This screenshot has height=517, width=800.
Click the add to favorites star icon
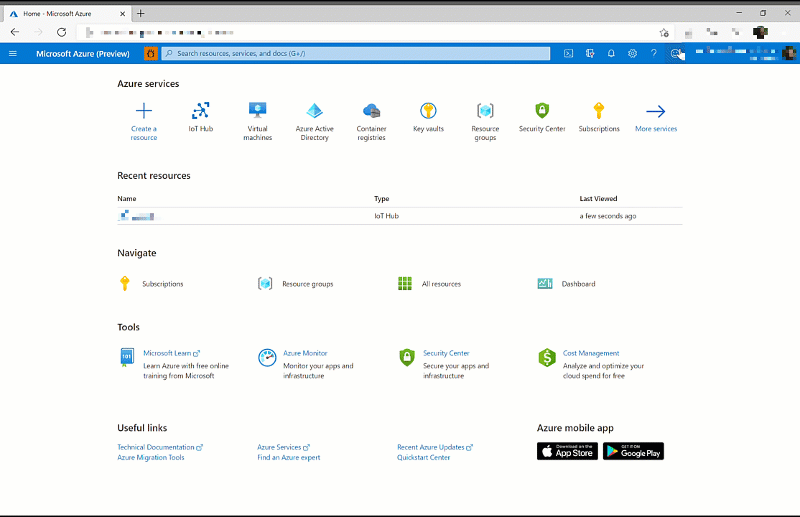(x=664, y=33)
